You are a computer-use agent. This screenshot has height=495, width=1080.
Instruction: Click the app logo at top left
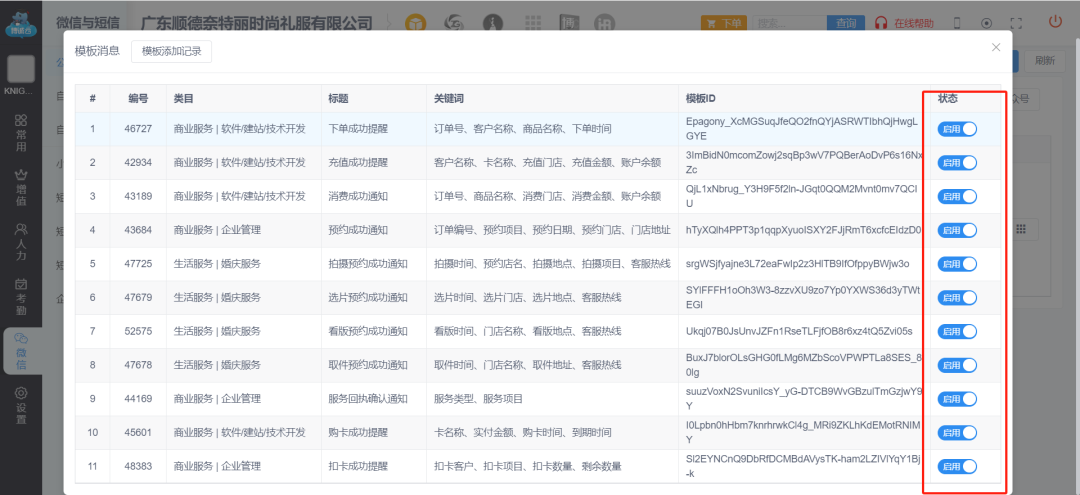(x=21, y=23)
